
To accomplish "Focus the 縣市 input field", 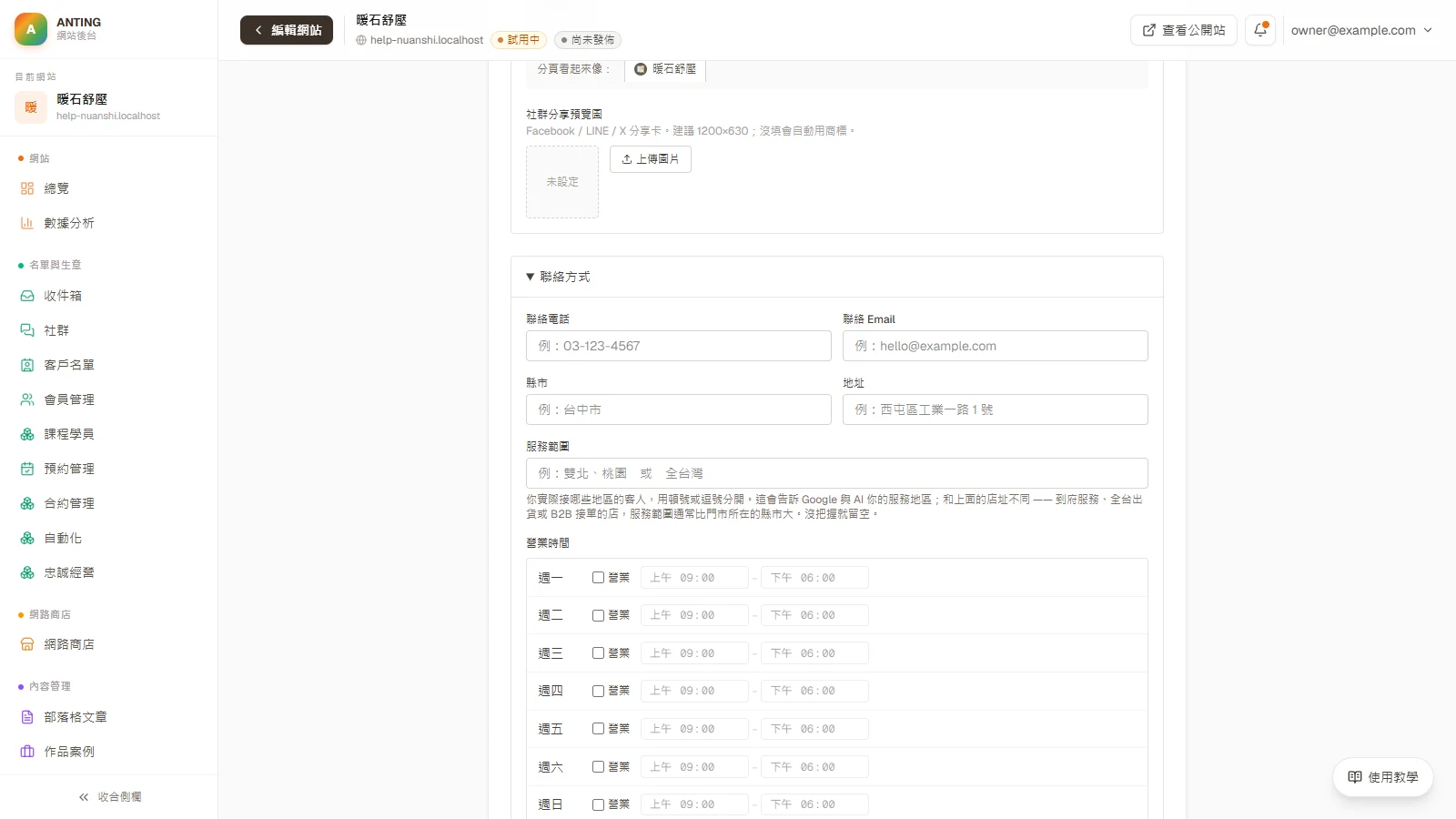I will [679, 409].
